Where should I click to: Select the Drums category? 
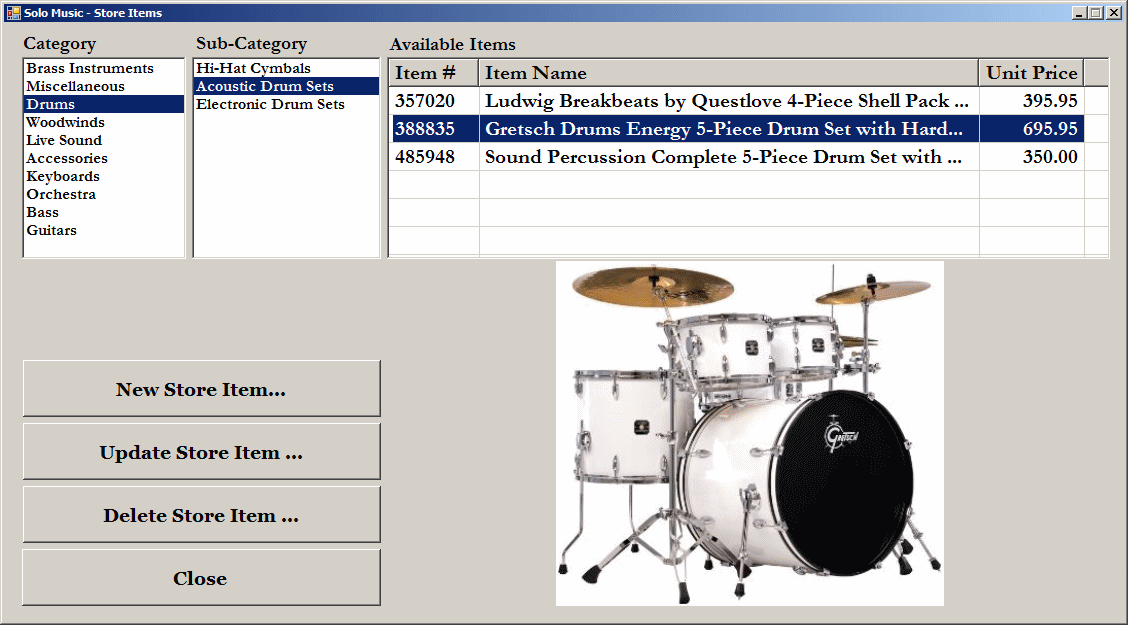point(104,104)
